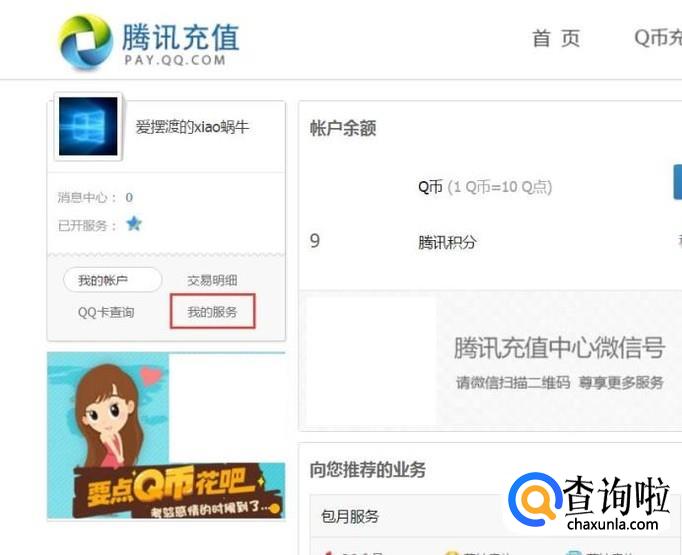Click the blue button beside Q币 row
This screenshot has width=682, height=555.
pyautogui.click(x=678, y=182)
